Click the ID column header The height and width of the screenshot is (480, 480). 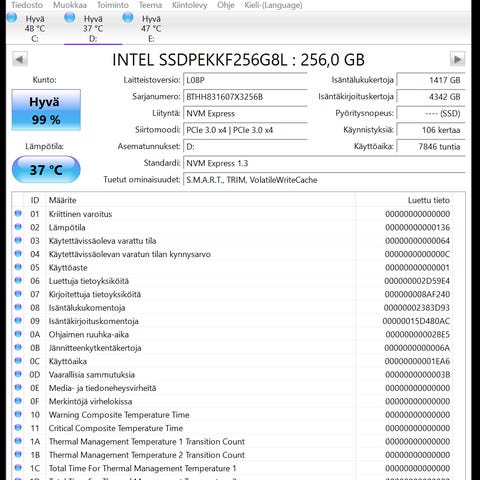click(35, 200)
